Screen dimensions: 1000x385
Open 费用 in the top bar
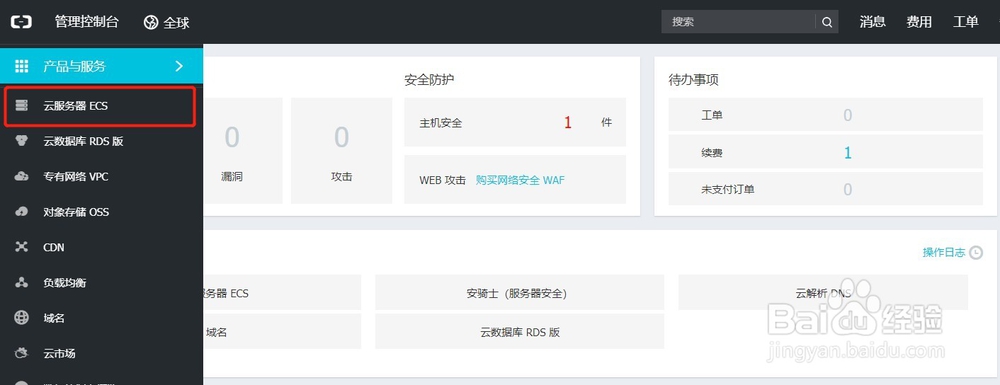tap(919, 22)
